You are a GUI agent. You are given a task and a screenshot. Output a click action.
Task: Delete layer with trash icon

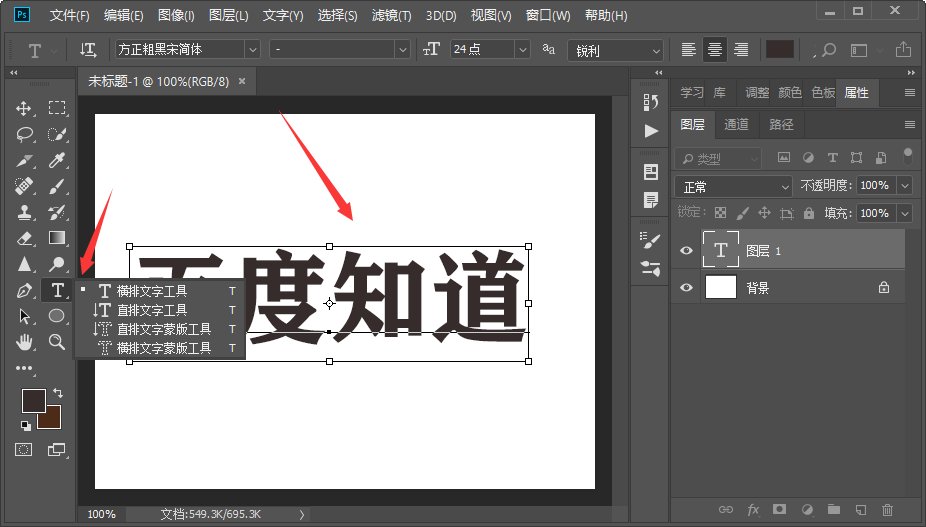(887, 509)
